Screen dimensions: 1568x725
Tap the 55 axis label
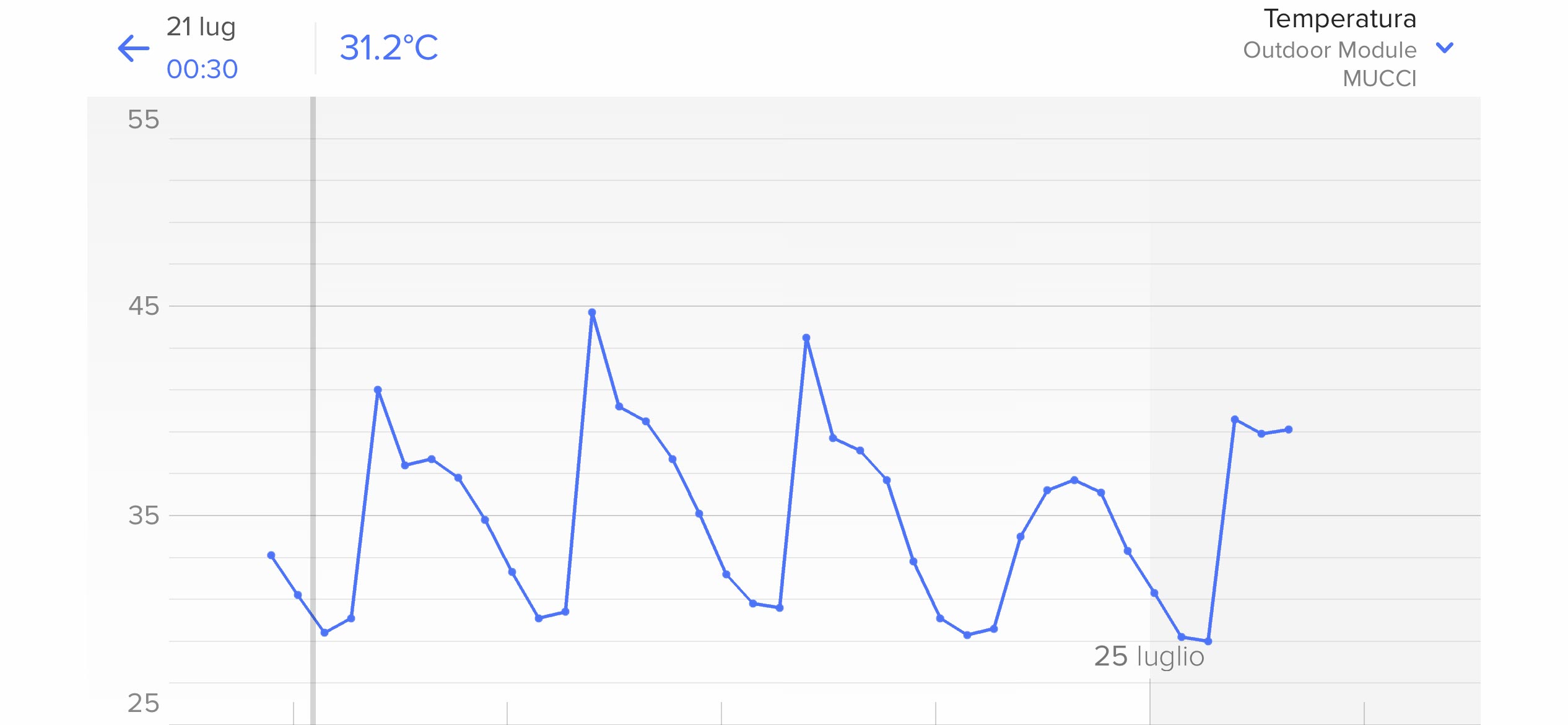[143, 120]
